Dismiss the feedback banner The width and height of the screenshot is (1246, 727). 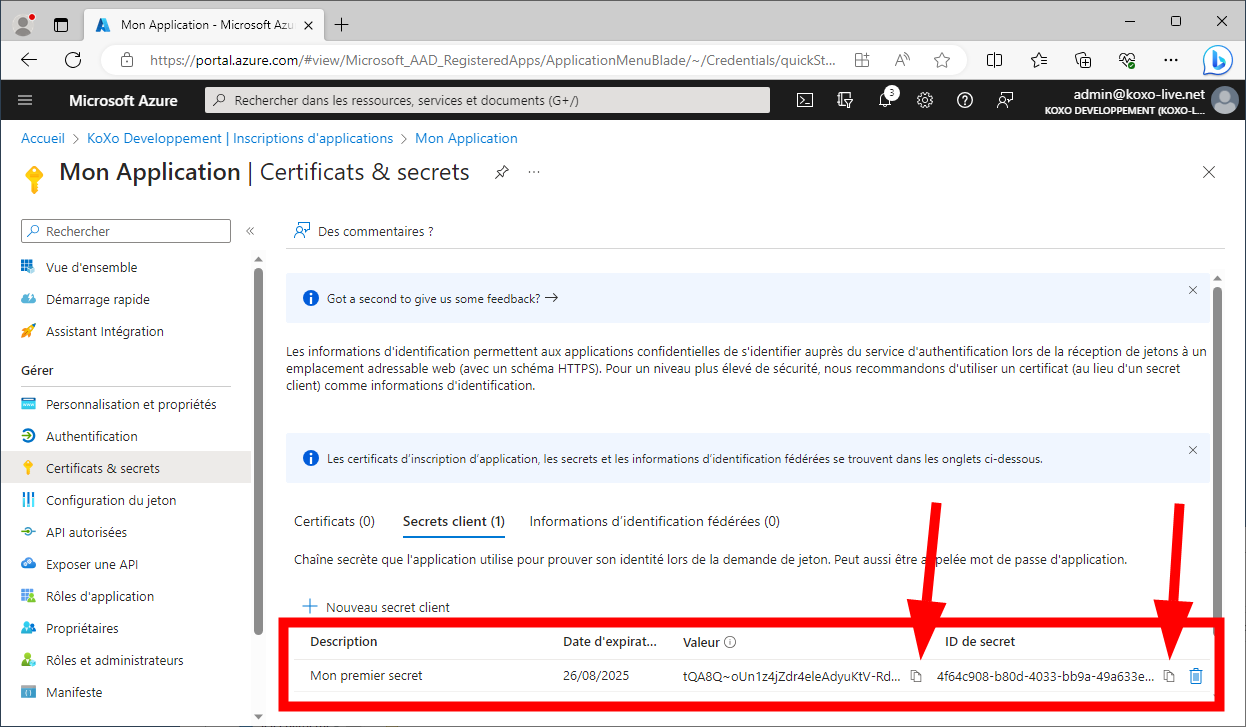tap(1193, 290)
